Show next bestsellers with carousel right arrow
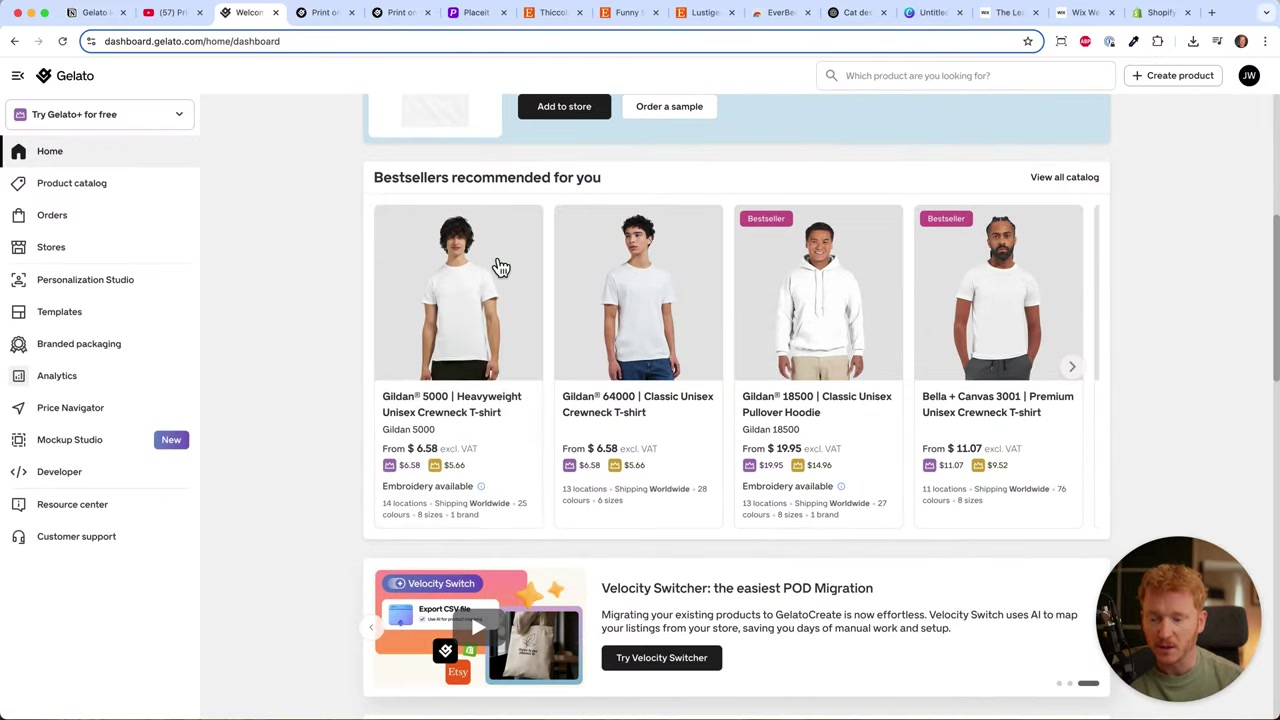This screenshot has height=720, width=1280. [1071, 367]
